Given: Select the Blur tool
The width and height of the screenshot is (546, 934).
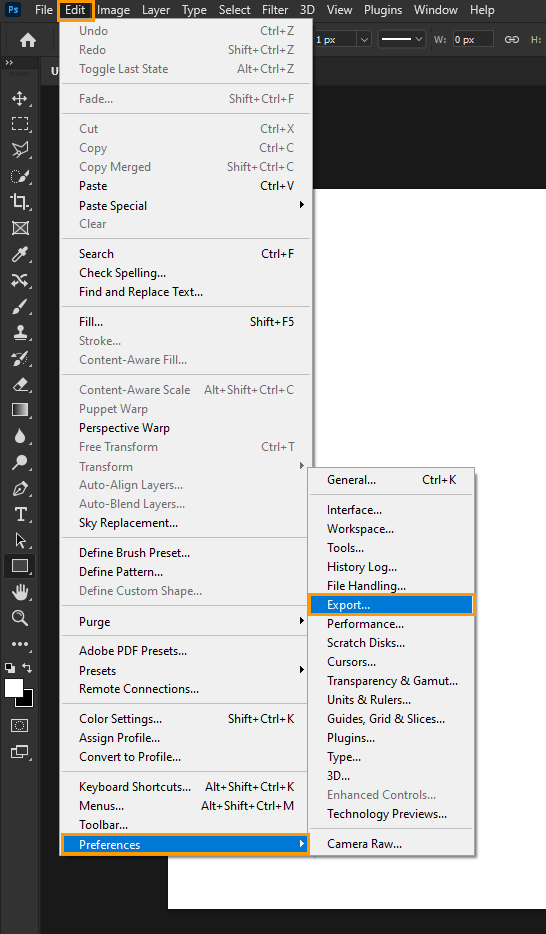Looking at the screenshot, I should click(20, 437).
